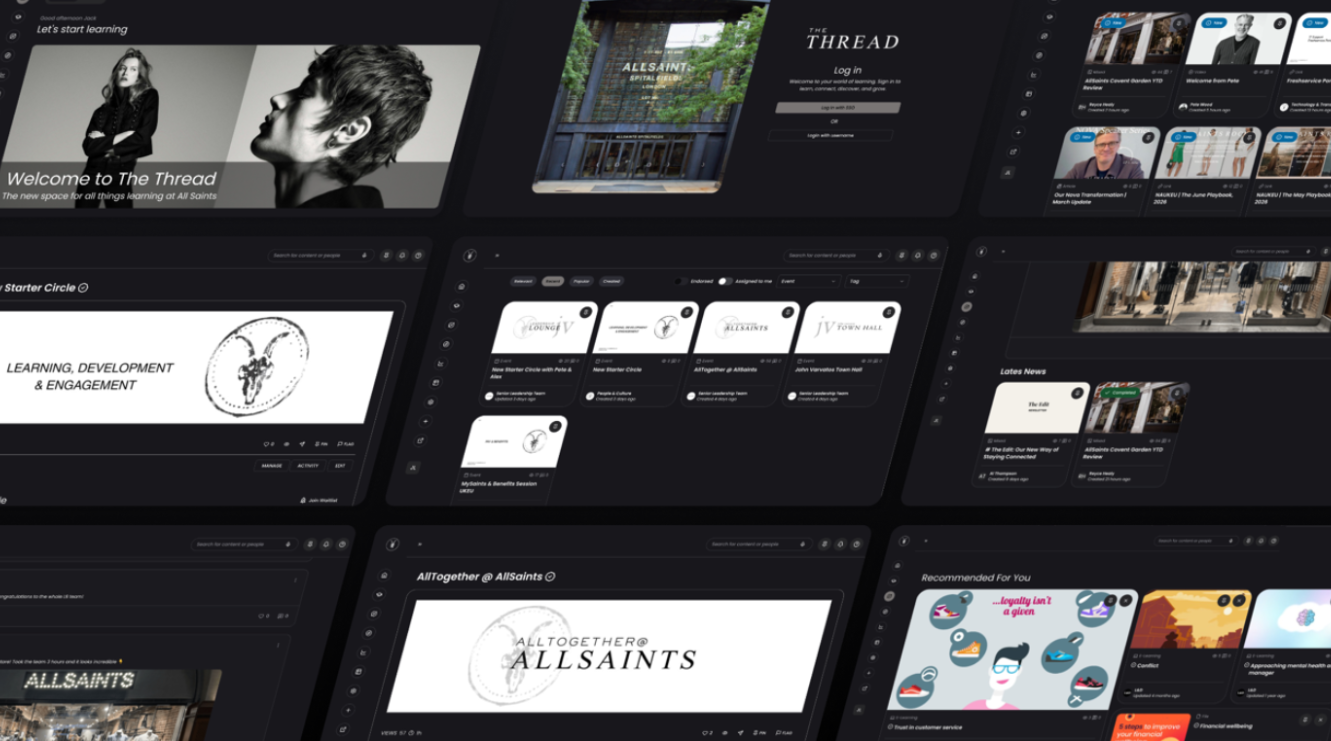Click Pin on the AllTogether @ AllSaints page

point(761,733)
